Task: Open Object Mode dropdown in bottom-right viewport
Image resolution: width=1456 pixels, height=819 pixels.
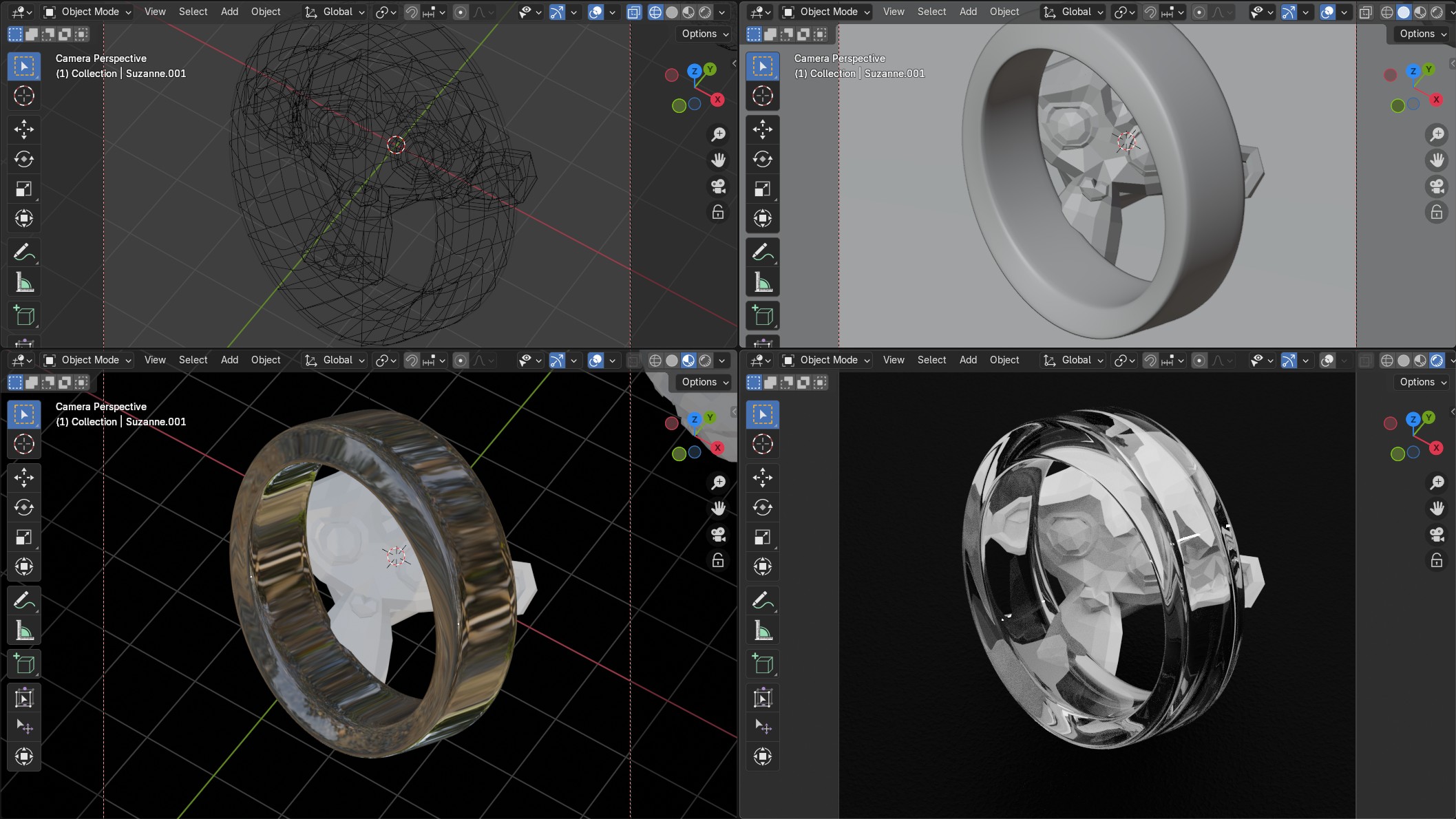Action: tap(826, 360)
